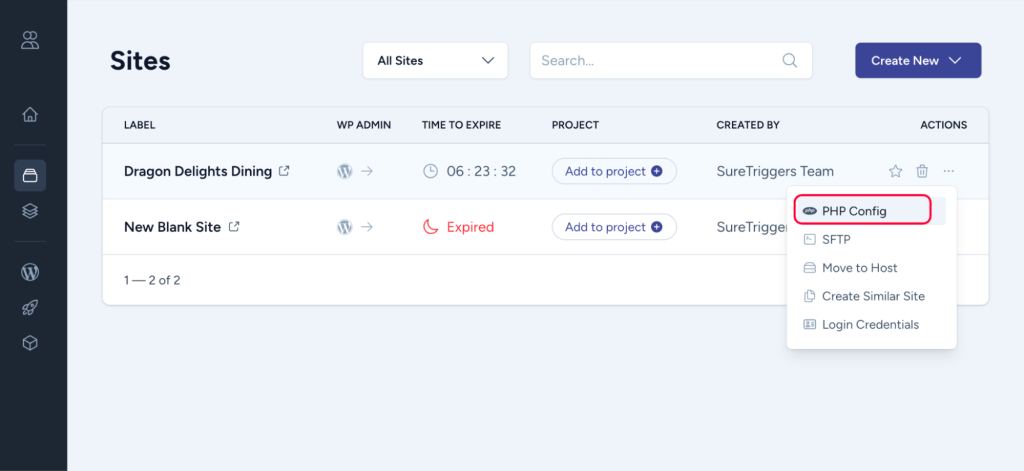Viewport: 1024px width, 471px height.
Task: Open the New Blank Site label
Action: coord(172,227)
